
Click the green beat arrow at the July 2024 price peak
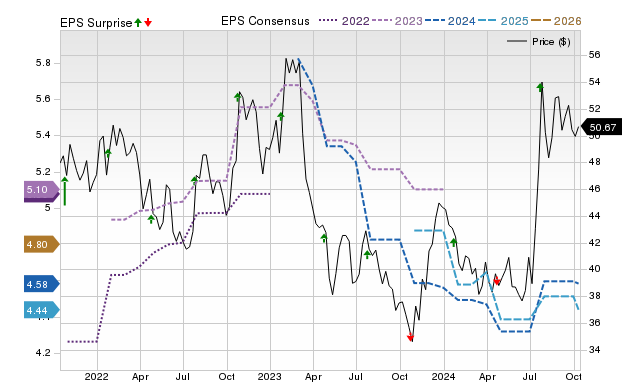click(x=540, y=87)
